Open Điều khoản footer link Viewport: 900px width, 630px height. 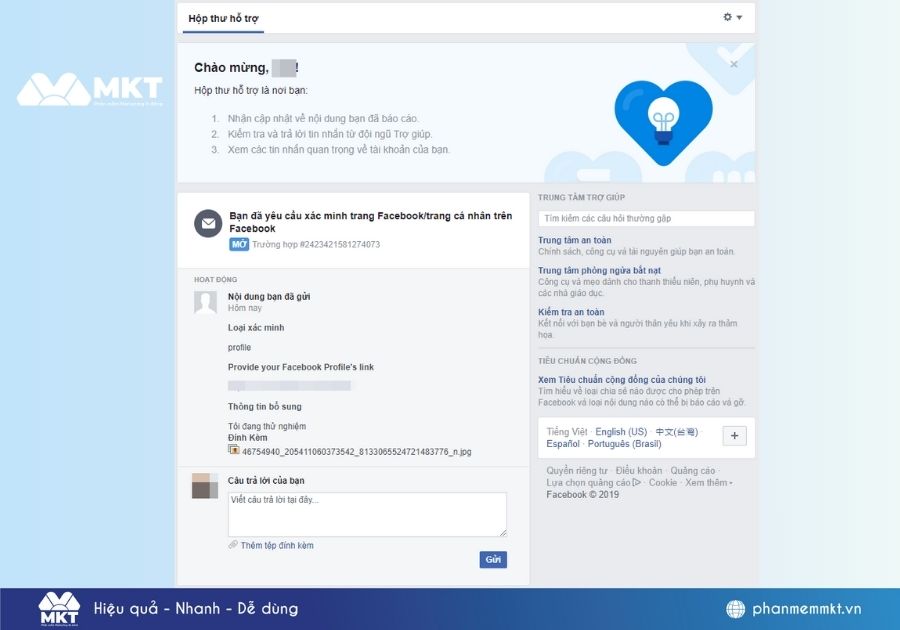point(639,470)
